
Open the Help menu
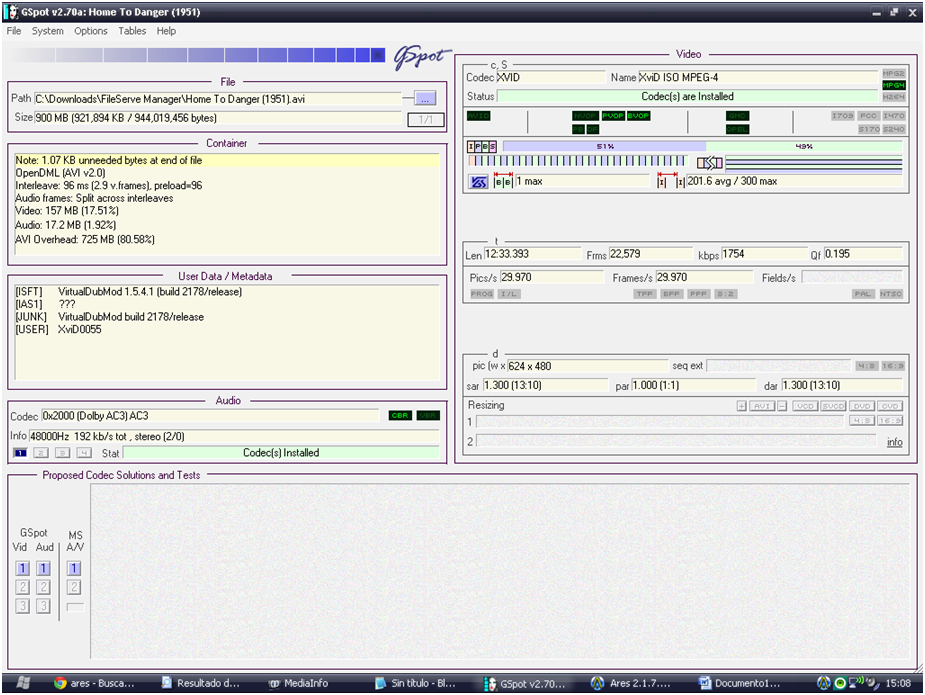tap(166, 31)
